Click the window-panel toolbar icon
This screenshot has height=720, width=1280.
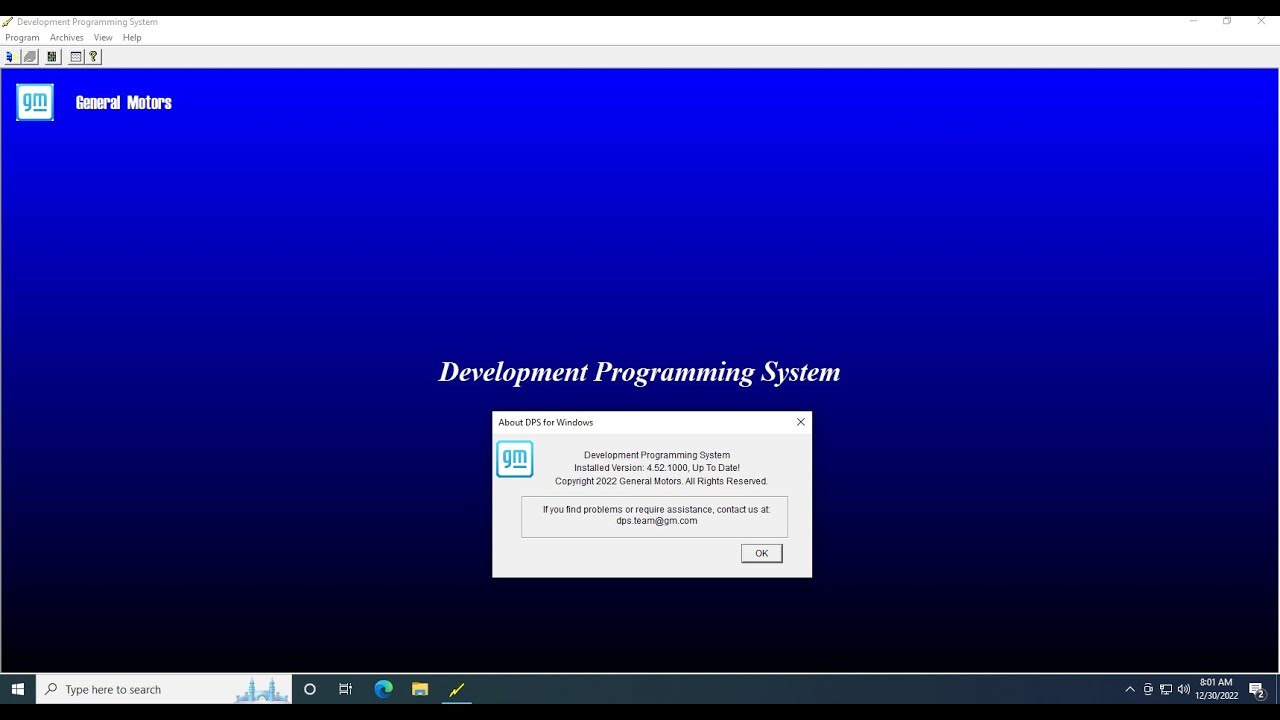[x=76, y=57]
